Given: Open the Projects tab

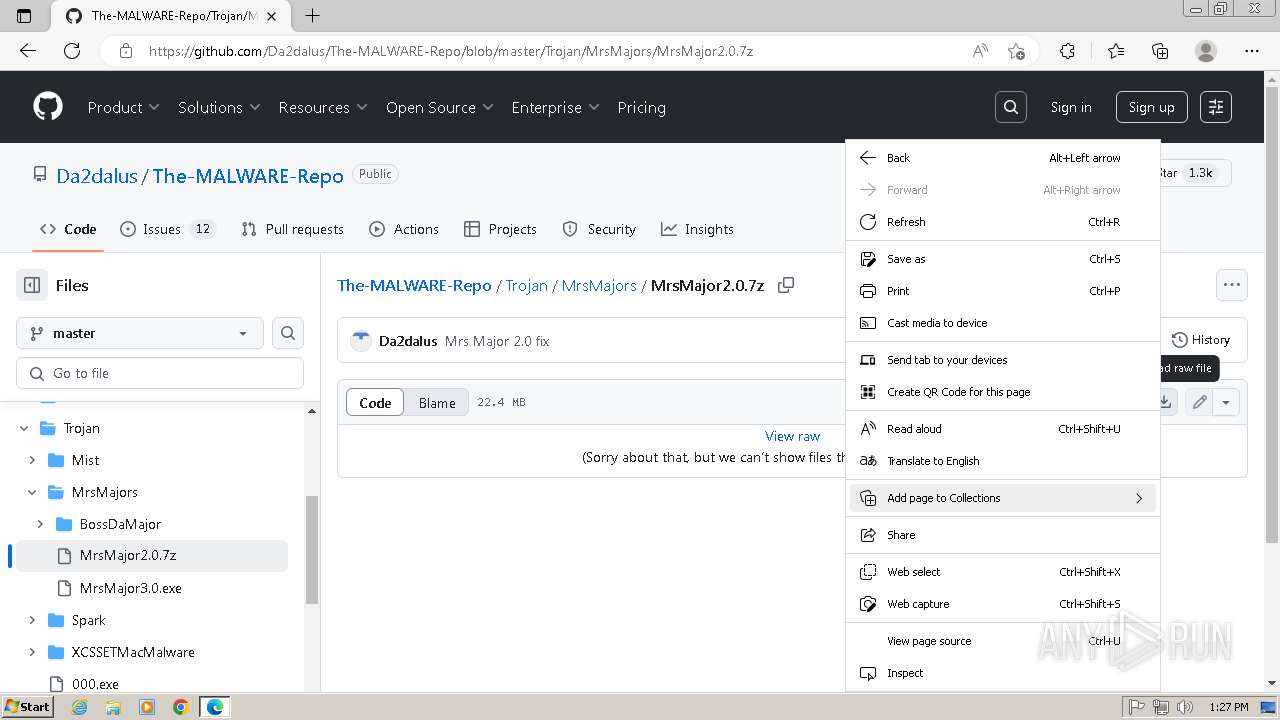Looking at the screenshot, I should 500,229.
